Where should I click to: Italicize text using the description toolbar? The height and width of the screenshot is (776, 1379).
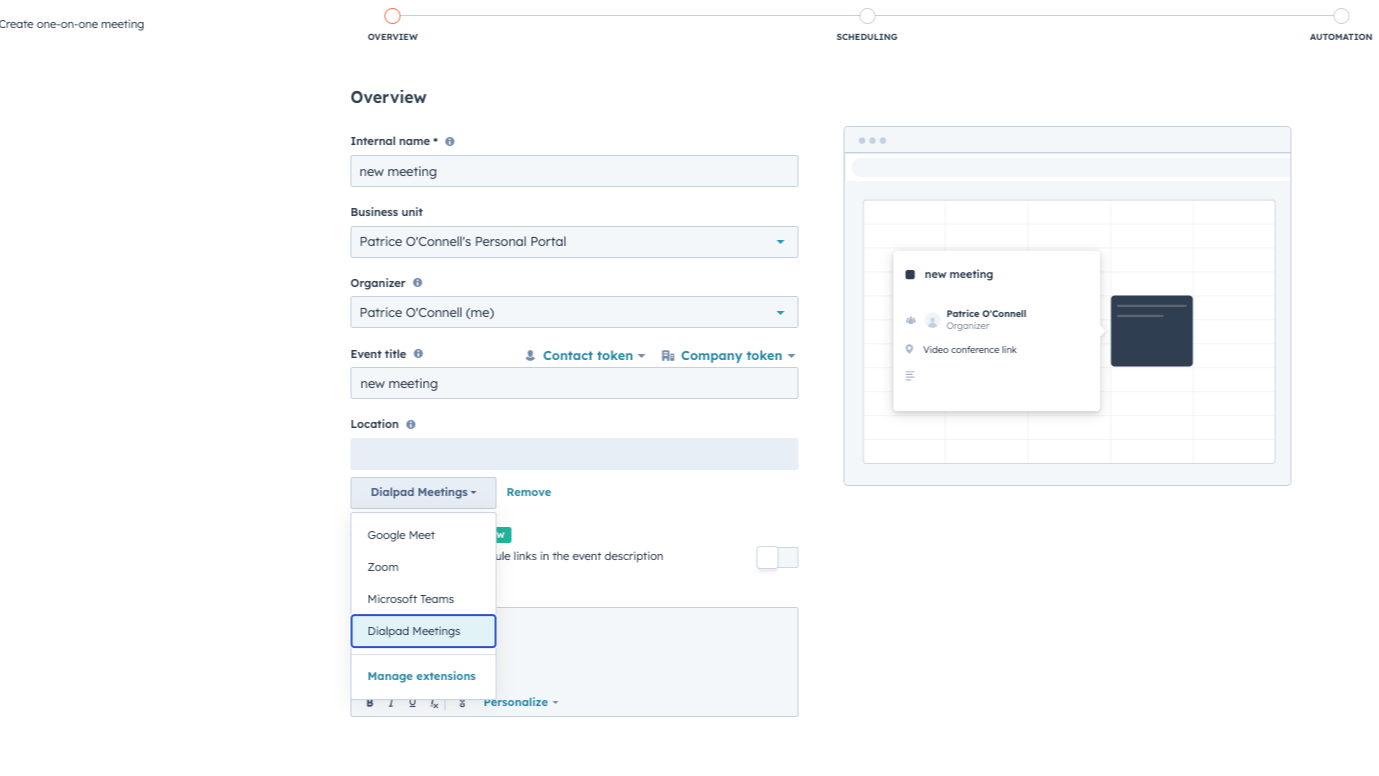(x=391, y=703)
